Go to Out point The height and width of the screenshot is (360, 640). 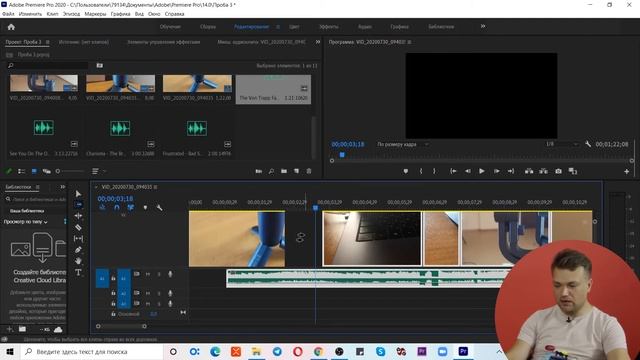point(511,171)
